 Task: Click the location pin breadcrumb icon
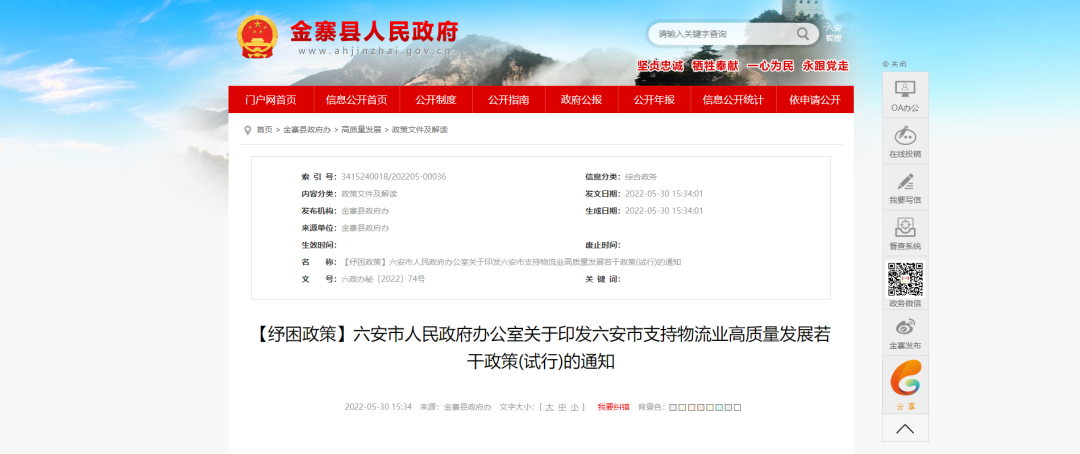[247, 130]
